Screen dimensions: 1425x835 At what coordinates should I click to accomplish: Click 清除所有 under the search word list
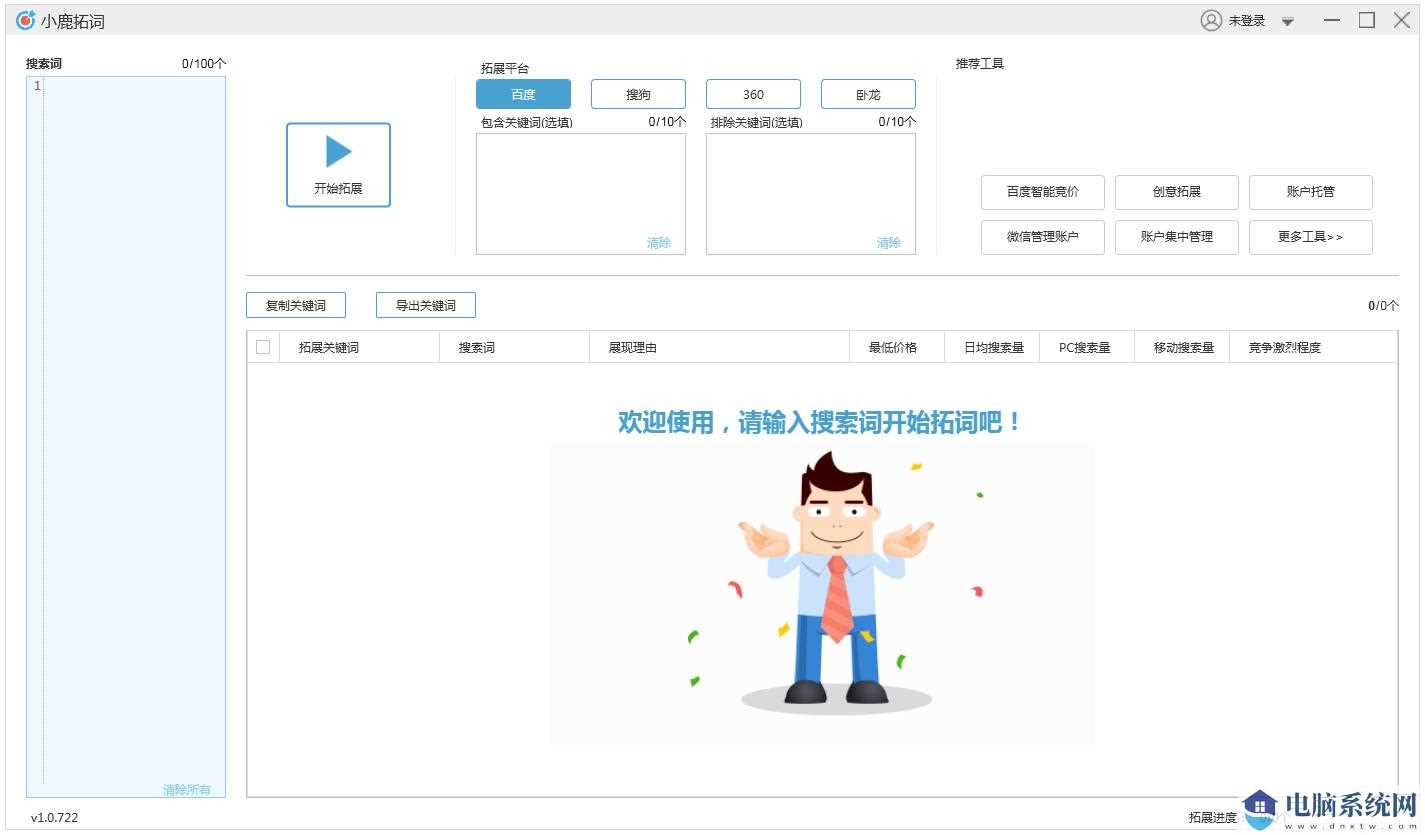pyautogui.click(x=187, y=790)
